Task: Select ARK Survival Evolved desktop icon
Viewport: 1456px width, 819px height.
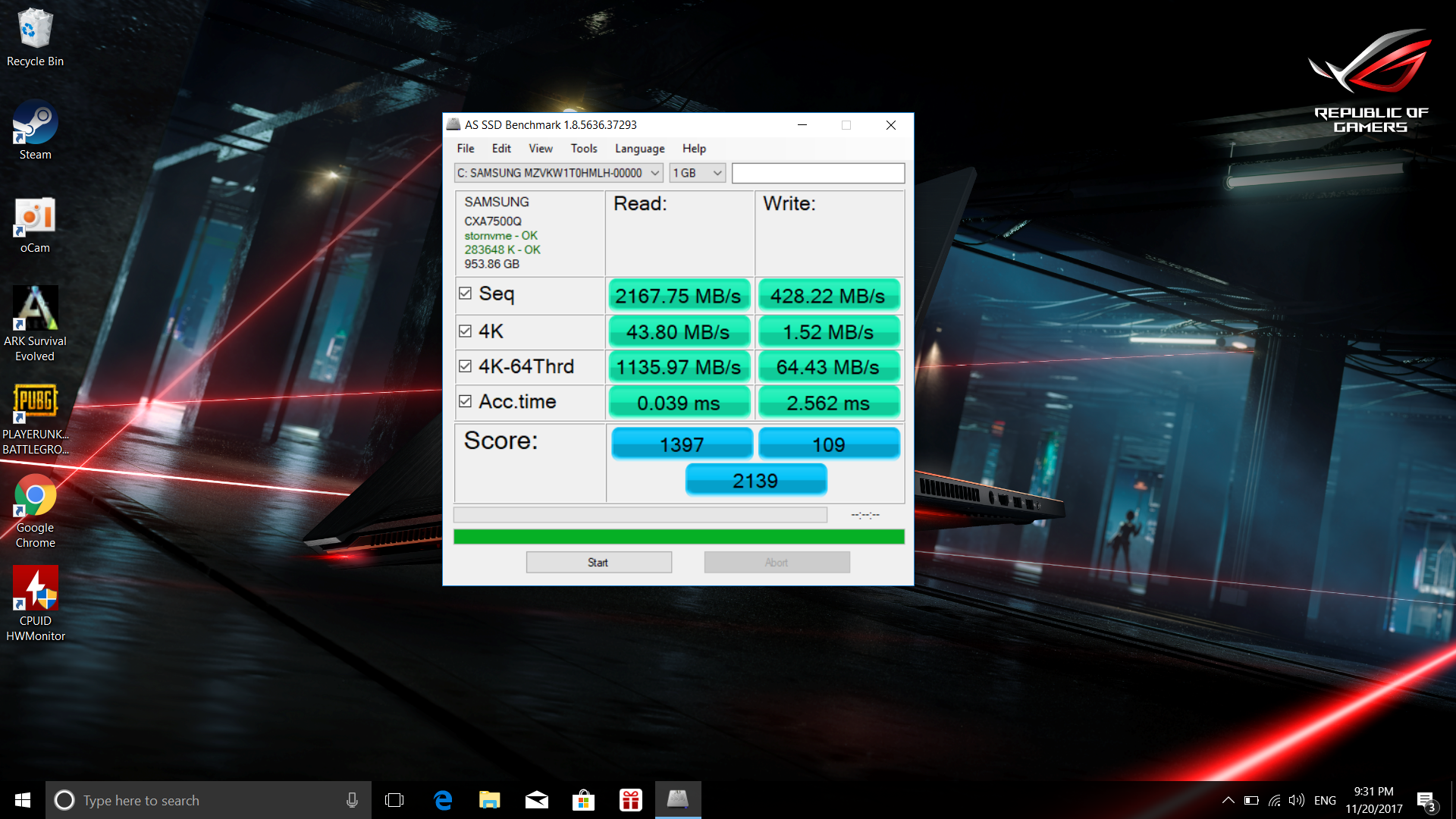Action: point(35,324)
